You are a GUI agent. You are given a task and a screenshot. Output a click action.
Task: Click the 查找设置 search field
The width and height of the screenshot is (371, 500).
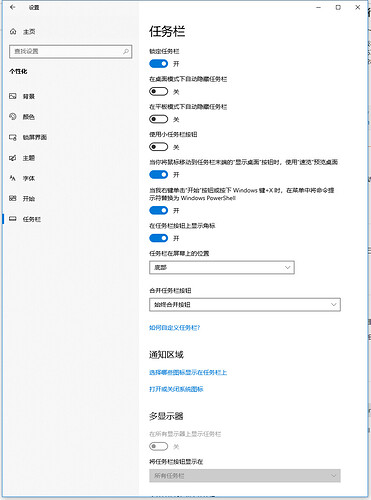tap(71, 52)
